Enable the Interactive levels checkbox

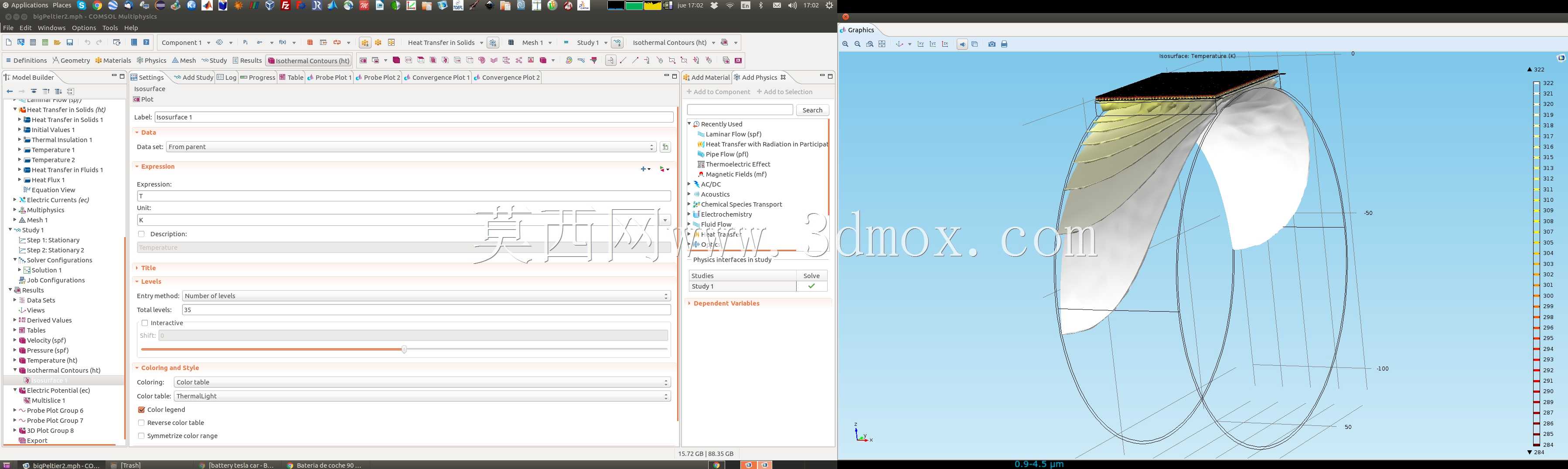pos(145,323)
